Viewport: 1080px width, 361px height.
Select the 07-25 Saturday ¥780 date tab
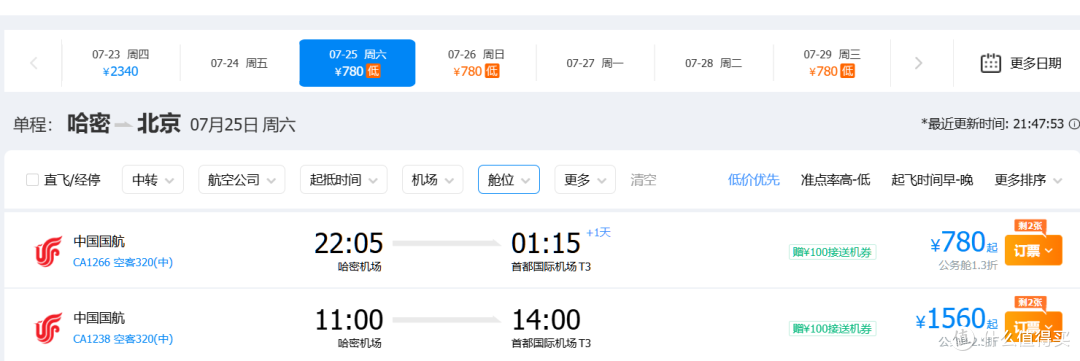point(357,63)
